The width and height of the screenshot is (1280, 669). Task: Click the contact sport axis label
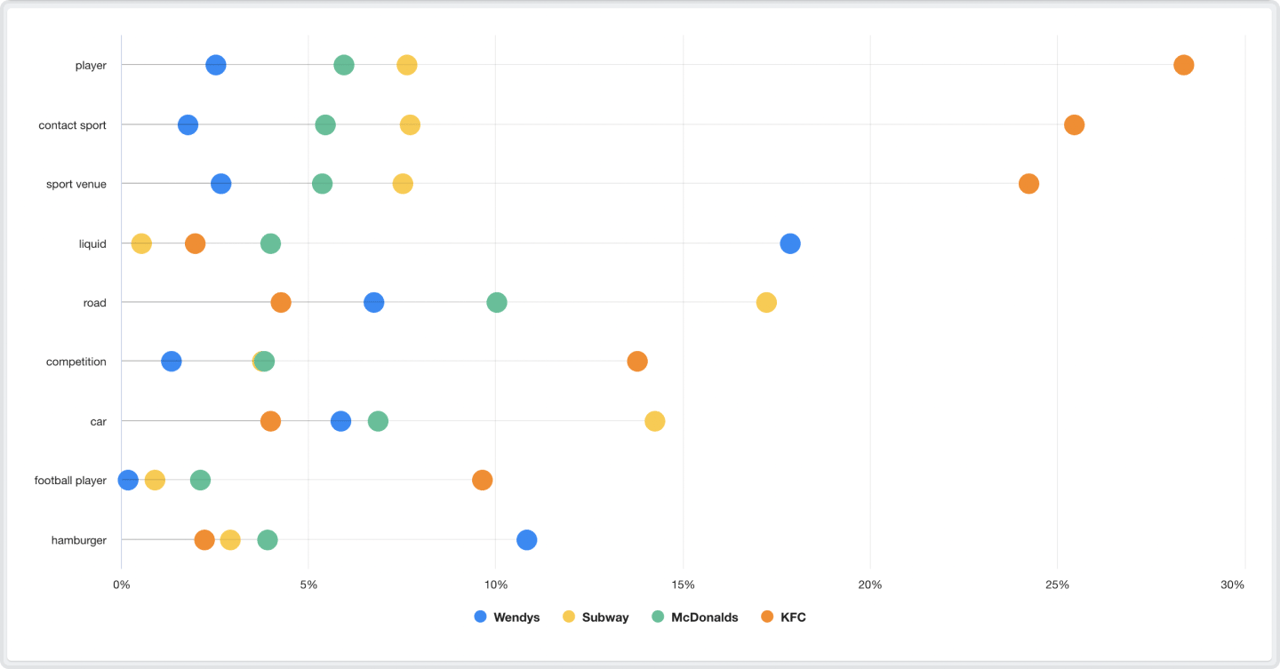point(72,125)
